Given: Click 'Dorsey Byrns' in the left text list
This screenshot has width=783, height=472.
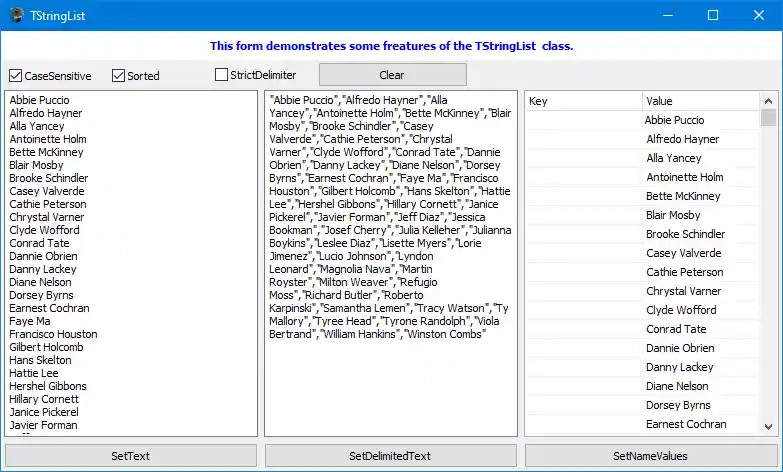Looking at the screenshot, I should tap(41, 295).
